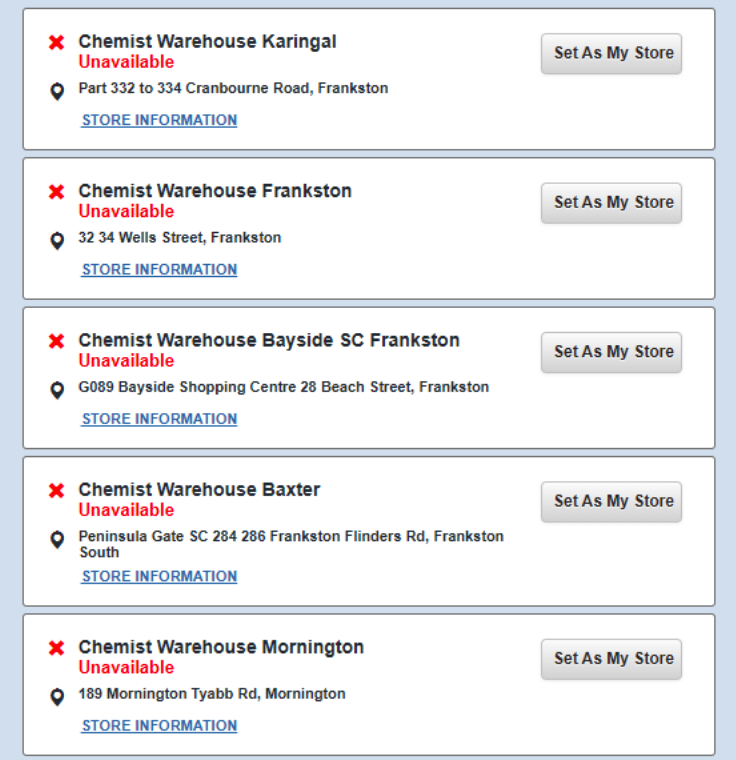Set Chemist Warehouse Mornington as my store
The image size is (736, 760).
tap(611, 658)
